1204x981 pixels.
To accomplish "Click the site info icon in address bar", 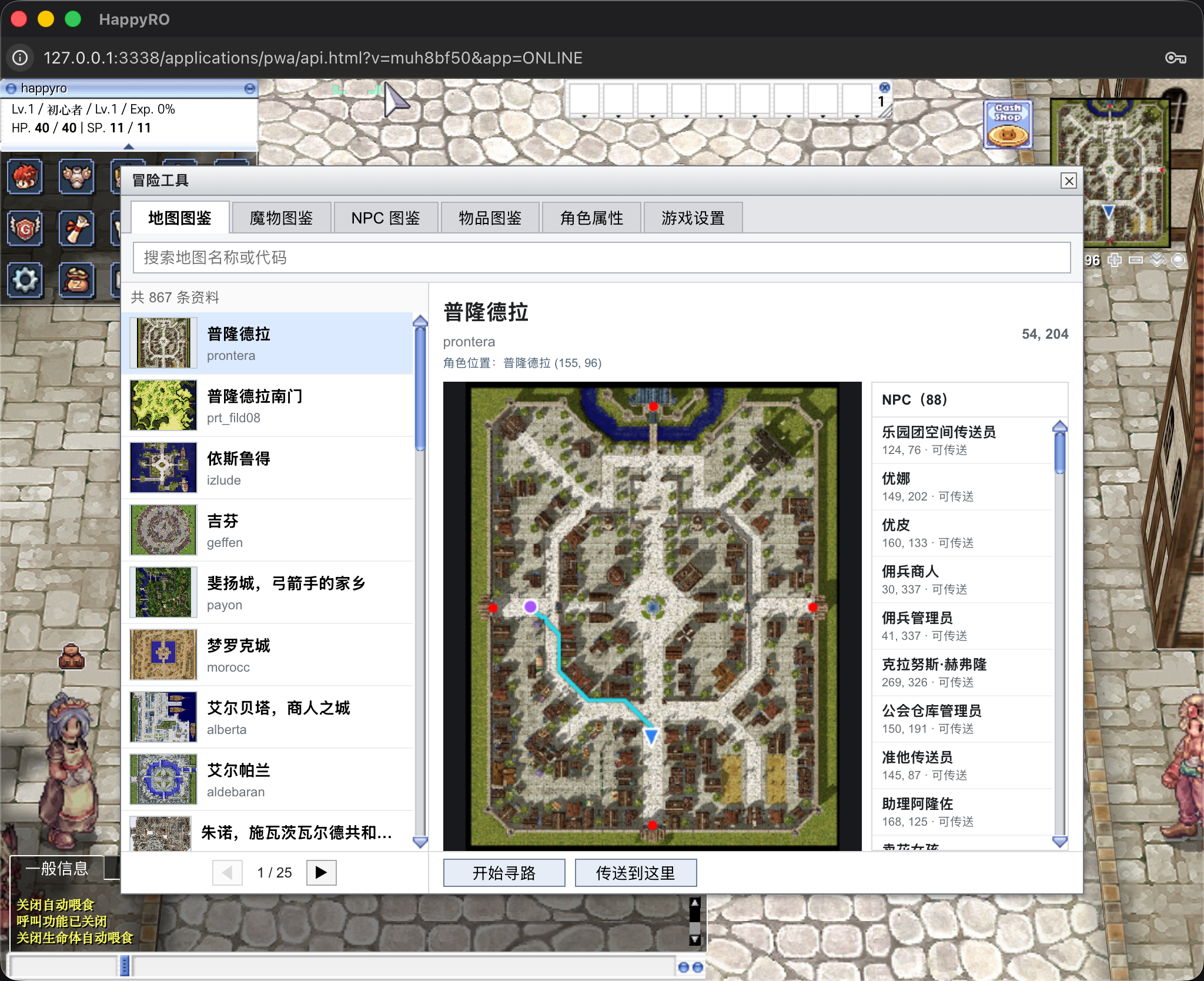I will pyautogui.click(x=20, y=58).
